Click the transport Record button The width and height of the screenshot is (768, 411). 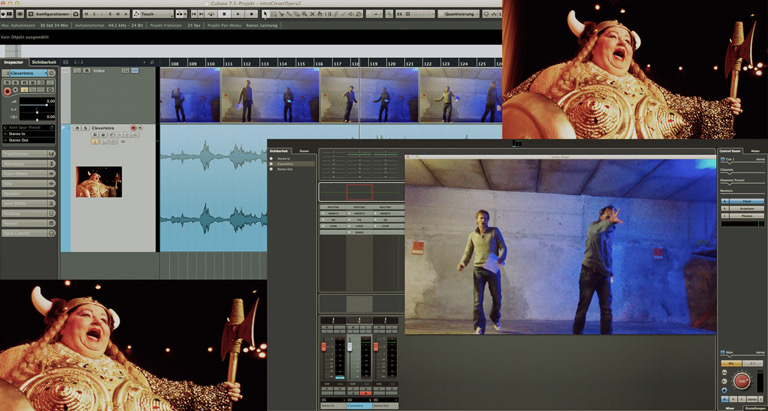[x=252, y=14]
